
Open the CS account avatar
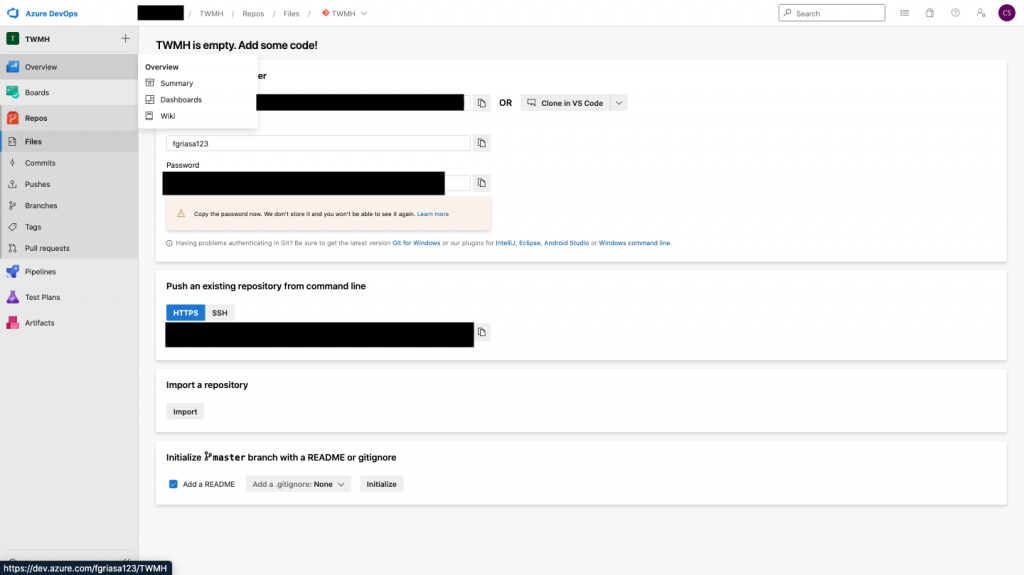(x=1006, y=13)
